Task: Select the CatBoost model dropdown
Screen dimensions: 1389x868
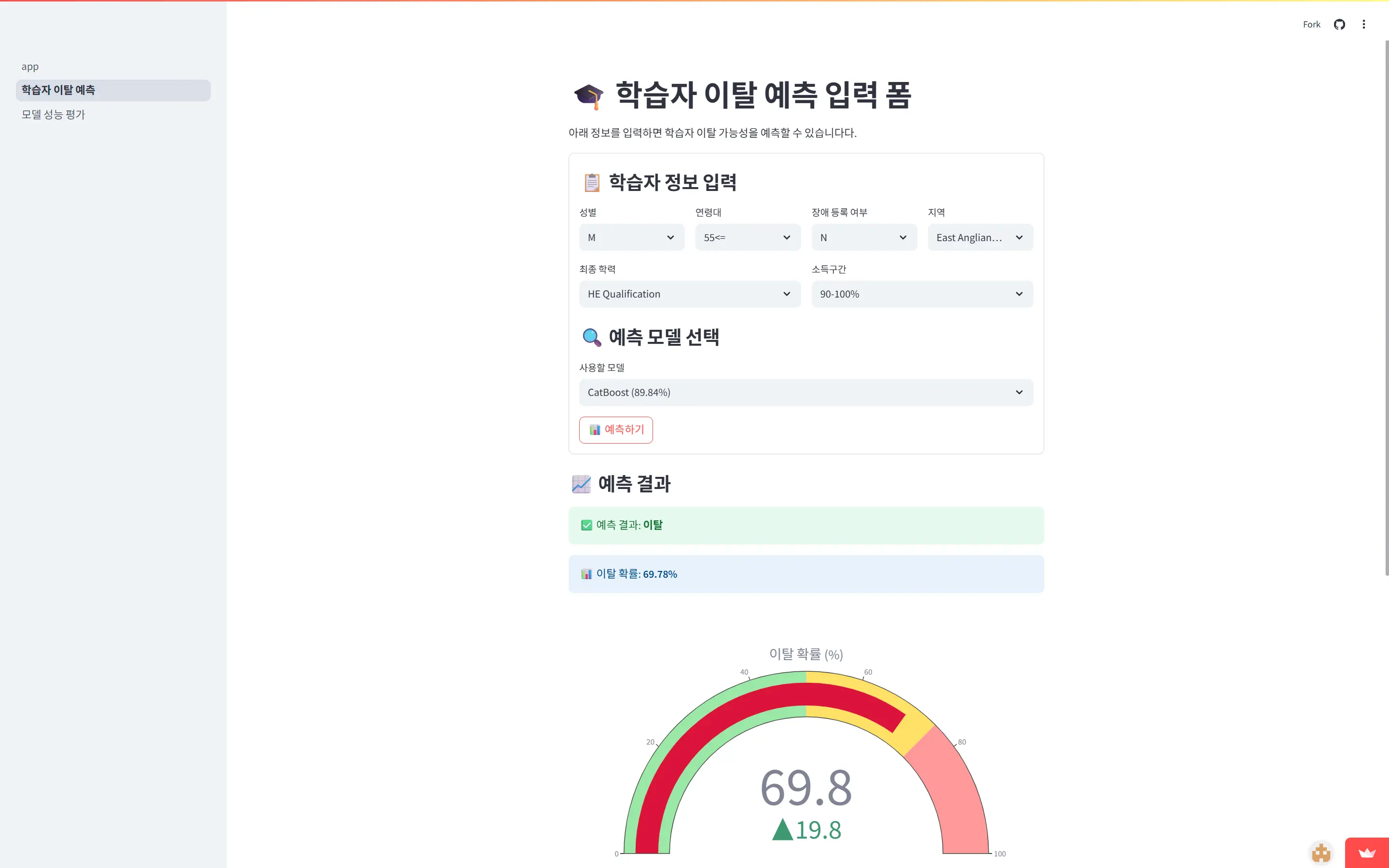Action: coord(805,393)
